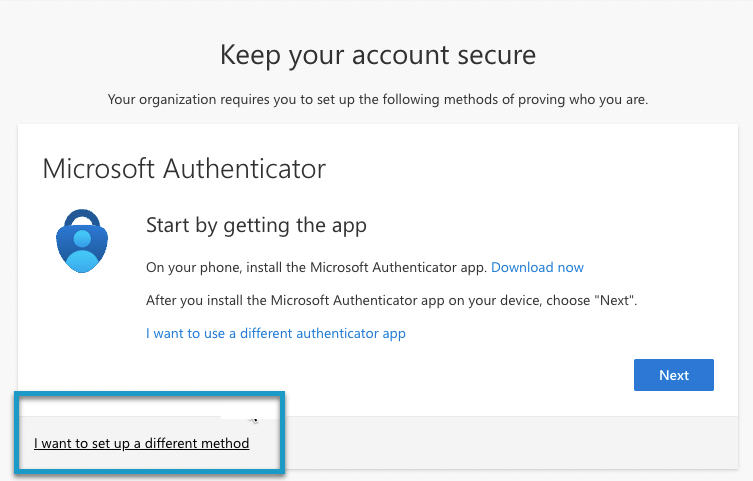
Task: Click the word Authenticator in the large card title
Action: (x=244, y=169)
